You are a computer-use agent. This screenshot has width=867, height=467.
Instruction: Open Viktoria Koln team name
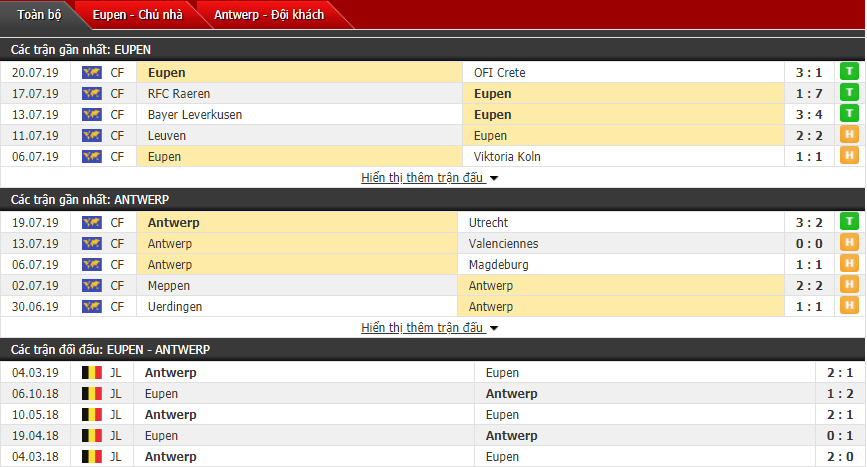point(507,156)
